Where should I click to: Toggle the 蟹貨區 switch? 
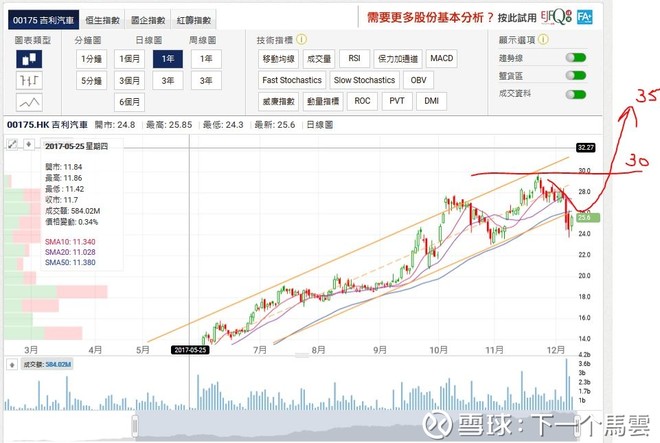(576, 75)
